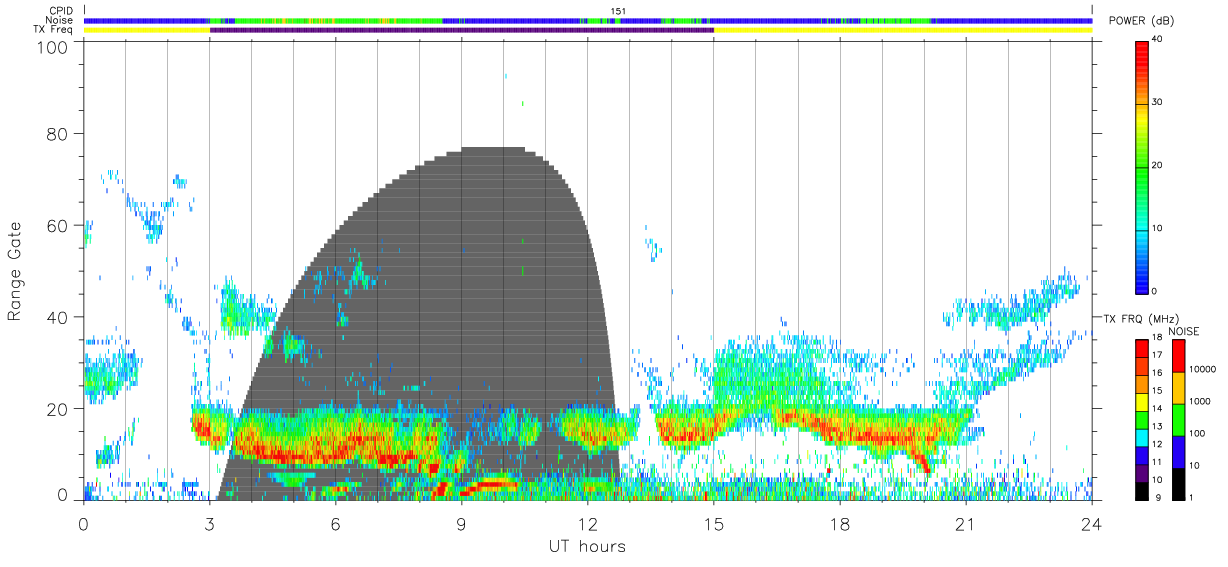This screenshot has height=567, width=1228.
Task: Click the y-axis tick label "20"
Action: [x=58, y=410]
